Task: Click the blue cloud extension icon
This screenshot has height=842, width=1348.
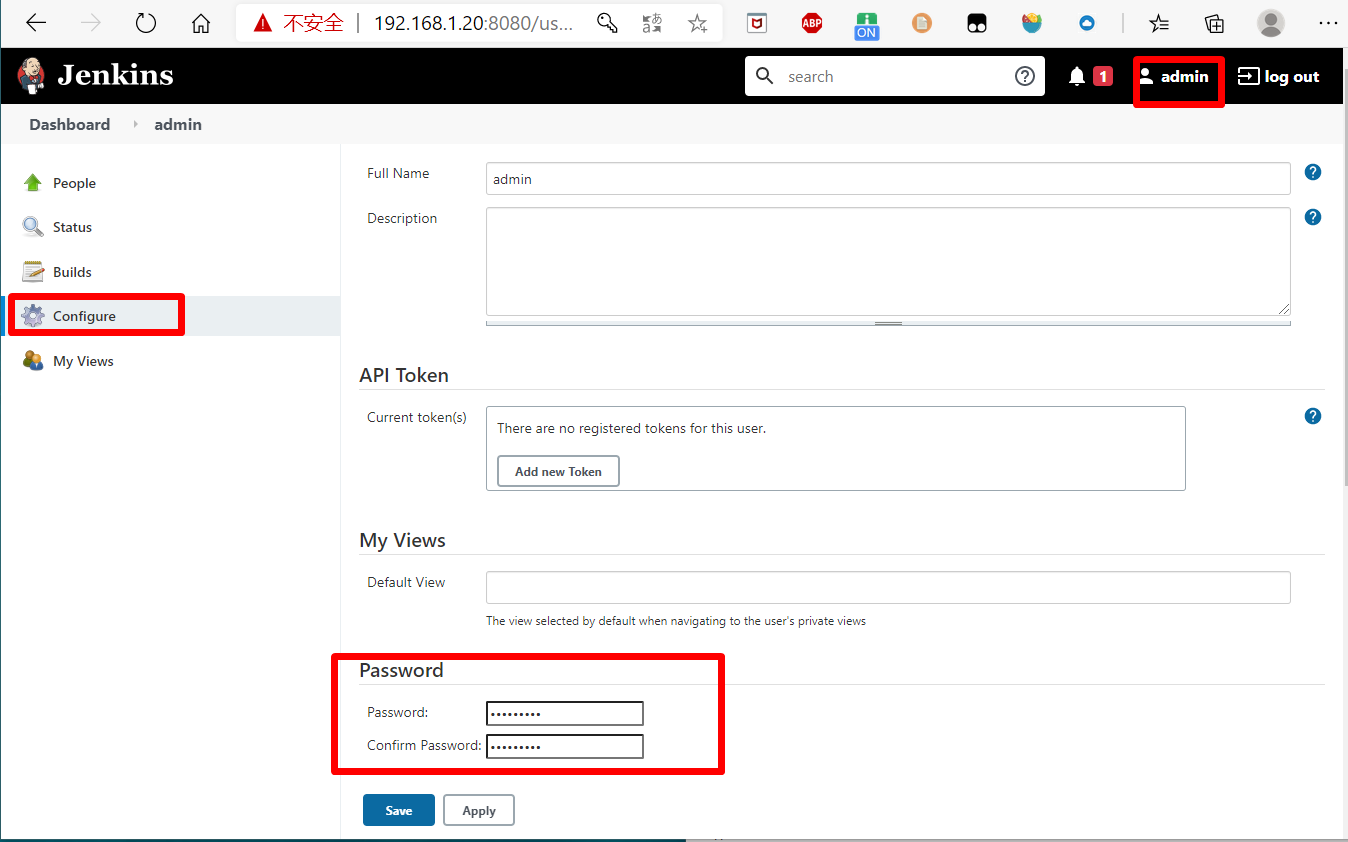Action: 1087,23
